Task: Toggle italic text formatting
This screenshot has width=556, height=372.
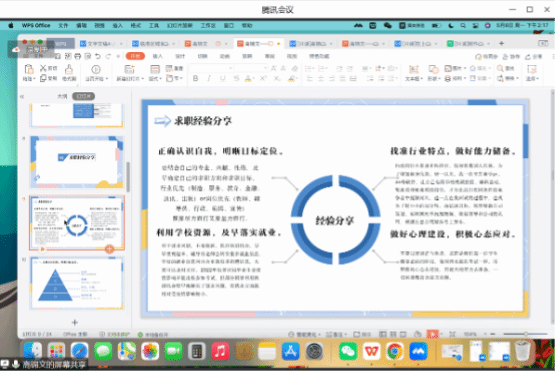Action: [x=209, y=78]
